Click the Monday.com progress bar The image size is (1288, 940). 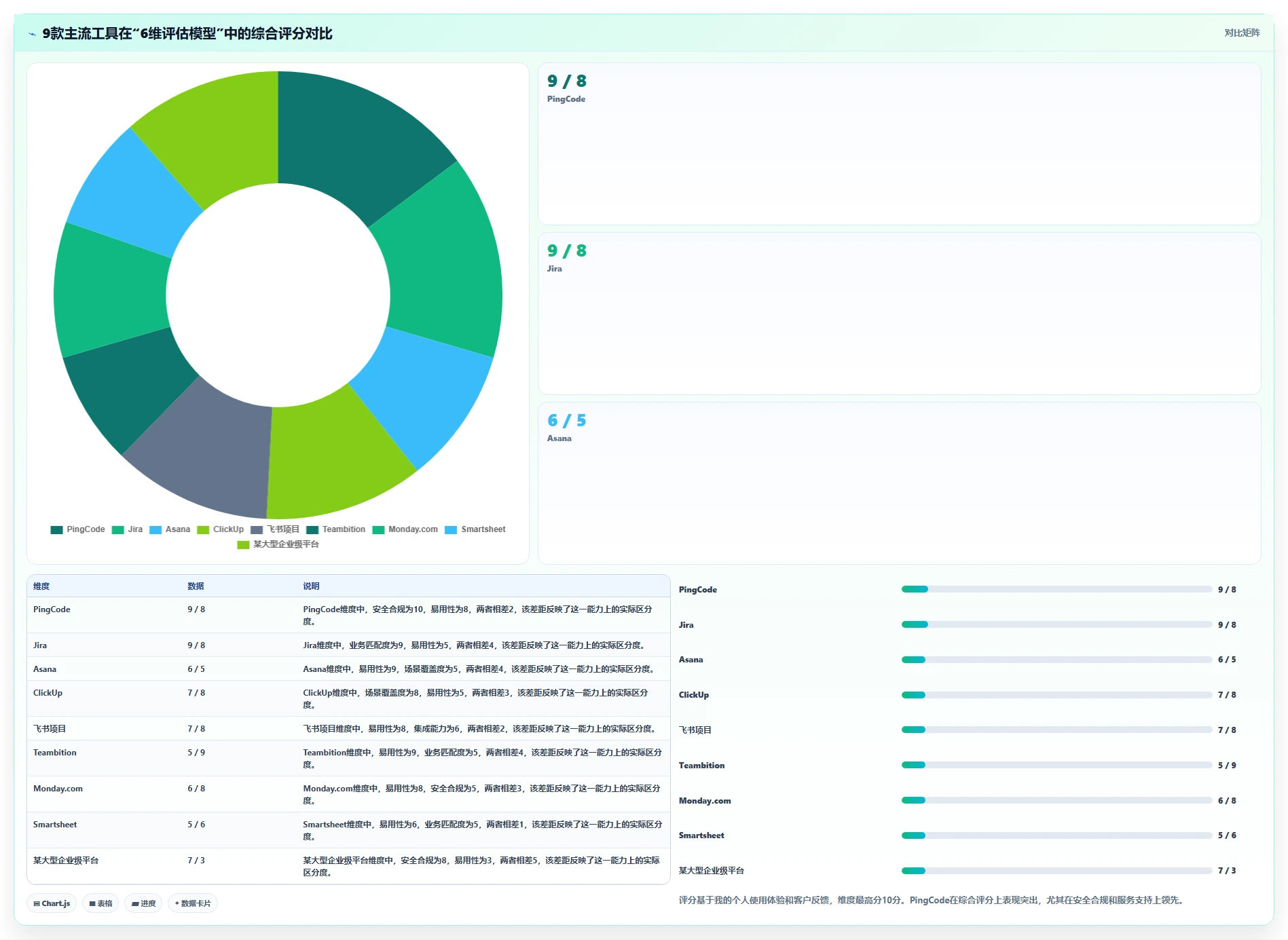(x=1056, y=800)
